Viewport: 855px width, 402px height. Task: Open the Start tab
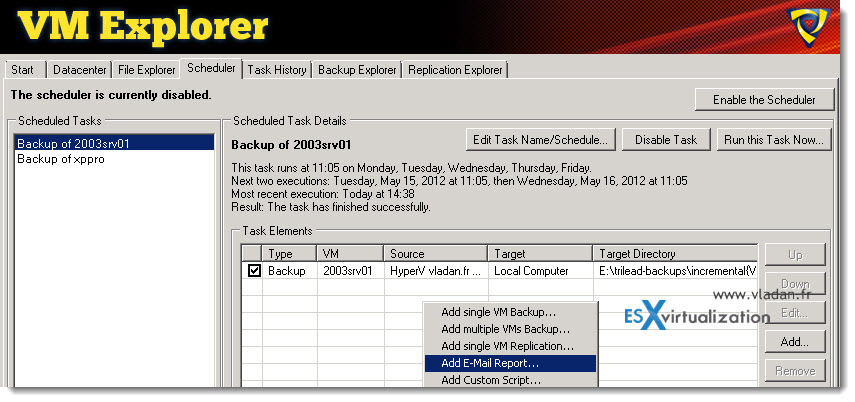[x=23, y=70]
